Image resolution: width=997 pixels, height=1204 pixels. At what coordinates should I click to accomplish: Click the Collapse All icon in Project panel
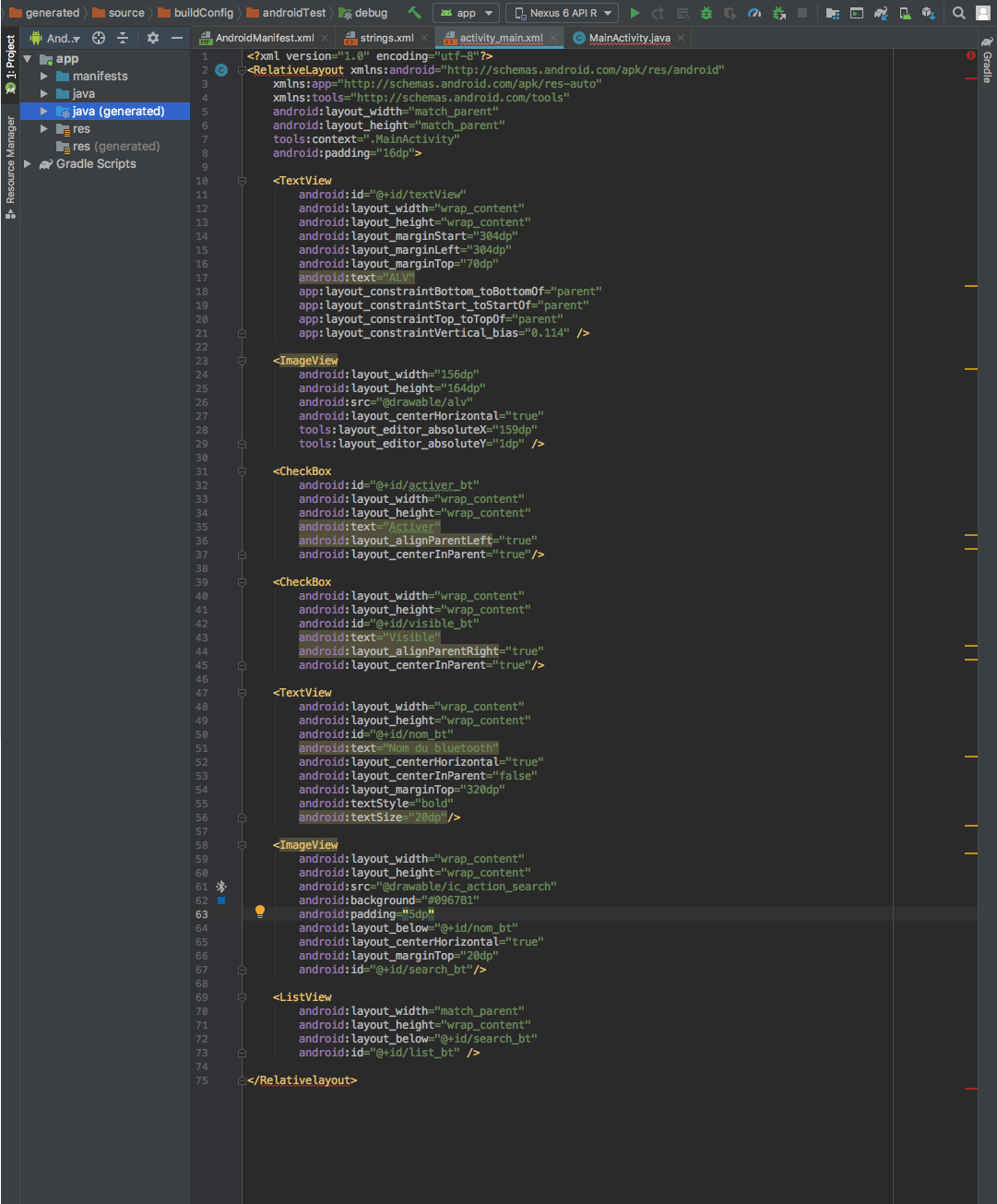[x=123, y=38]
